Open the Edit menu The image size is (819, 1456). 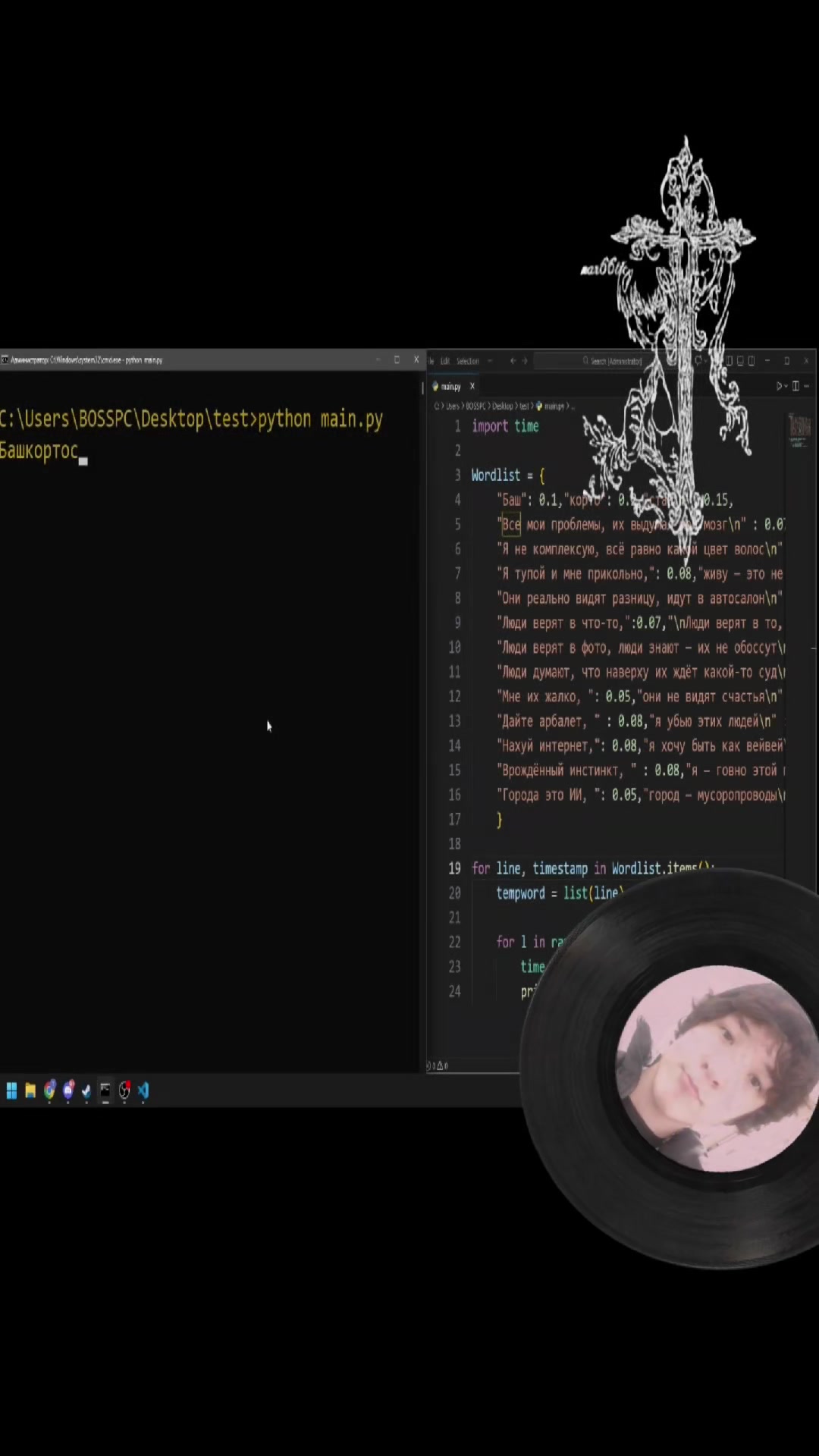point(445,361)
